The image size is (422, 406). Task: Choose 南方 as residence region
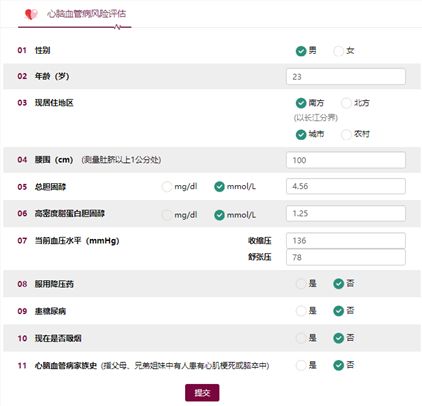(x=301, y=103)
